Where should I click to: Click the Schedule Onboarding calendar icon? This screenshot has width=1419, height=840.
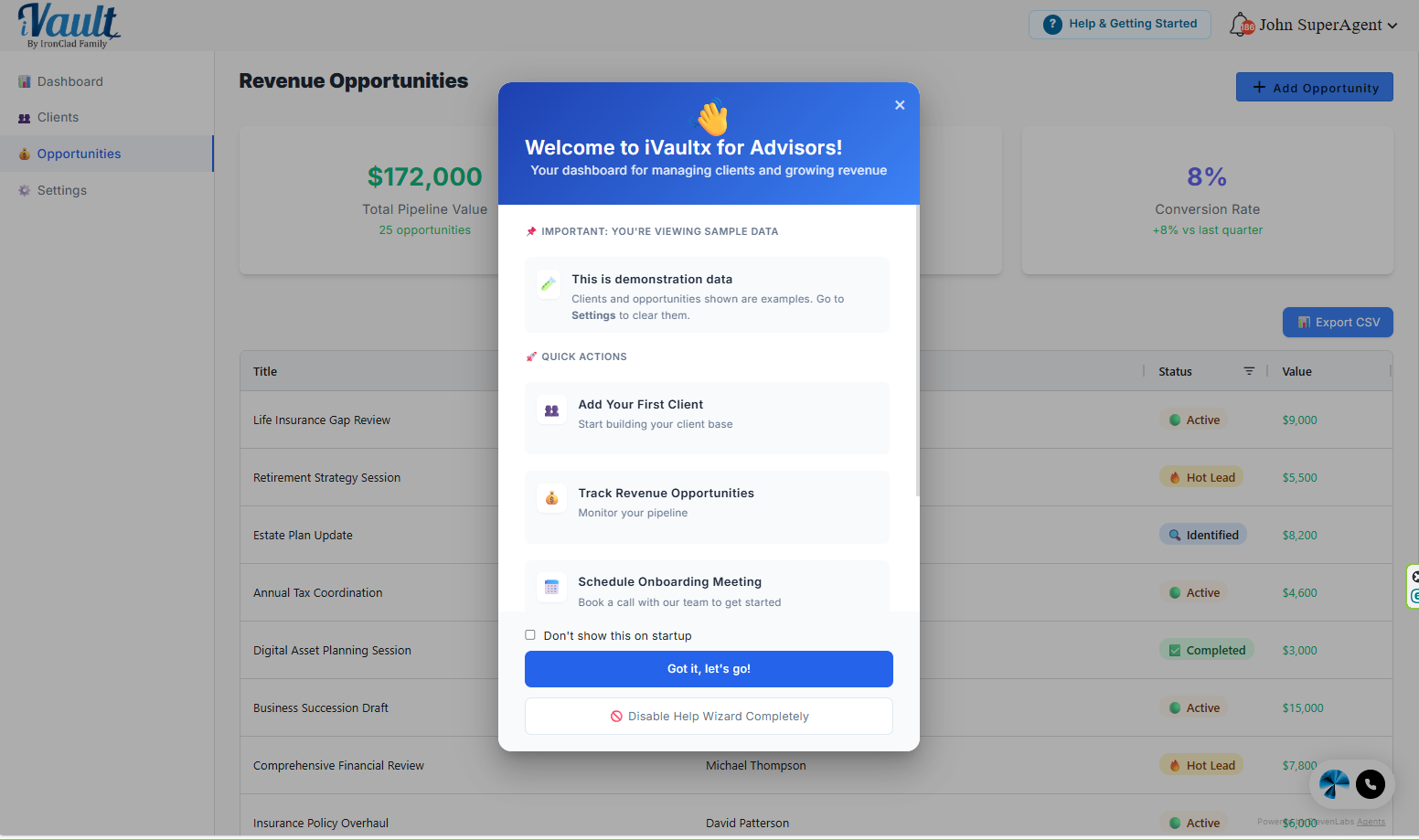point(551,588)
